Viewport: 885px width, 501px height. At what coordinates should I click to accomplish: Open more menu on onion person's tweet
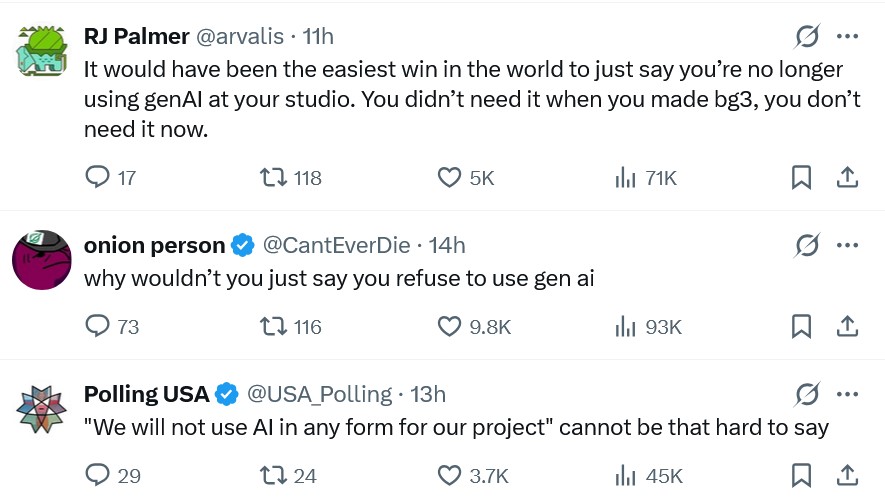click(847, 245)
